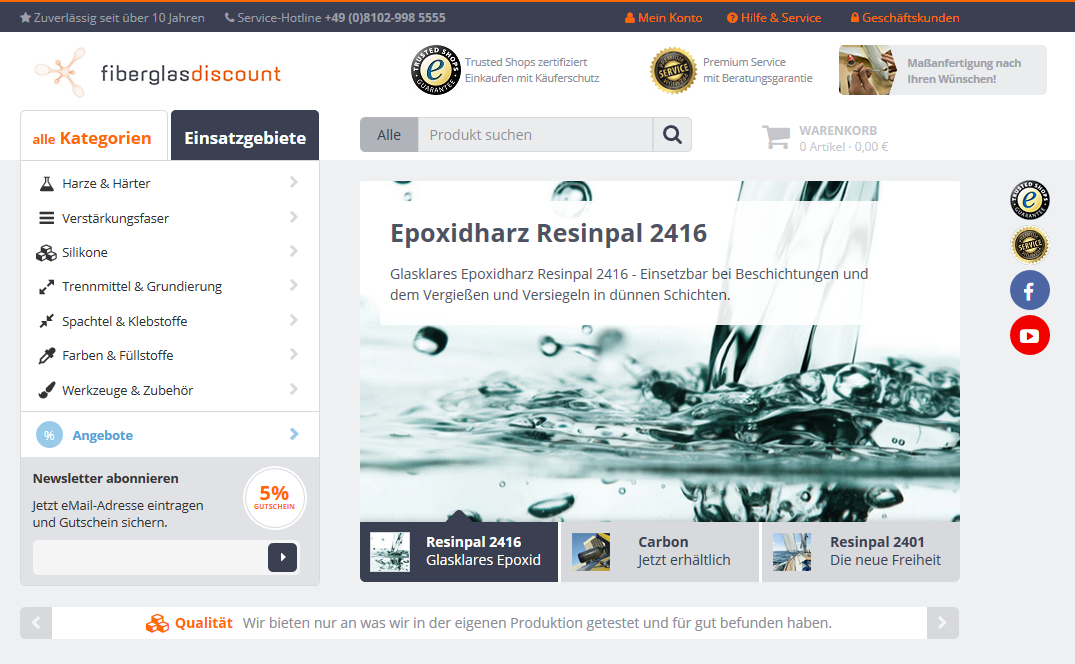Image resolution: width=1075 pixels, height=664 pixels.
Task: Click the Epoxidharz Resinpal 2416 headline
Action: tap(548, 233)
